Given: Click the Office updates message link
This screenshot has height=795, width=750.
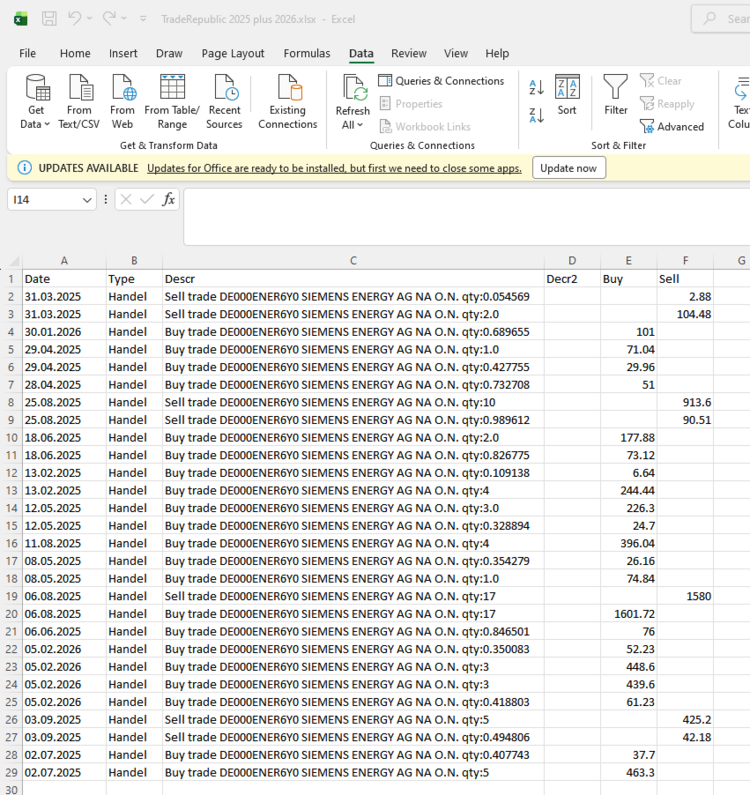Looking at the screenshot, I should (x=334, y=168).
